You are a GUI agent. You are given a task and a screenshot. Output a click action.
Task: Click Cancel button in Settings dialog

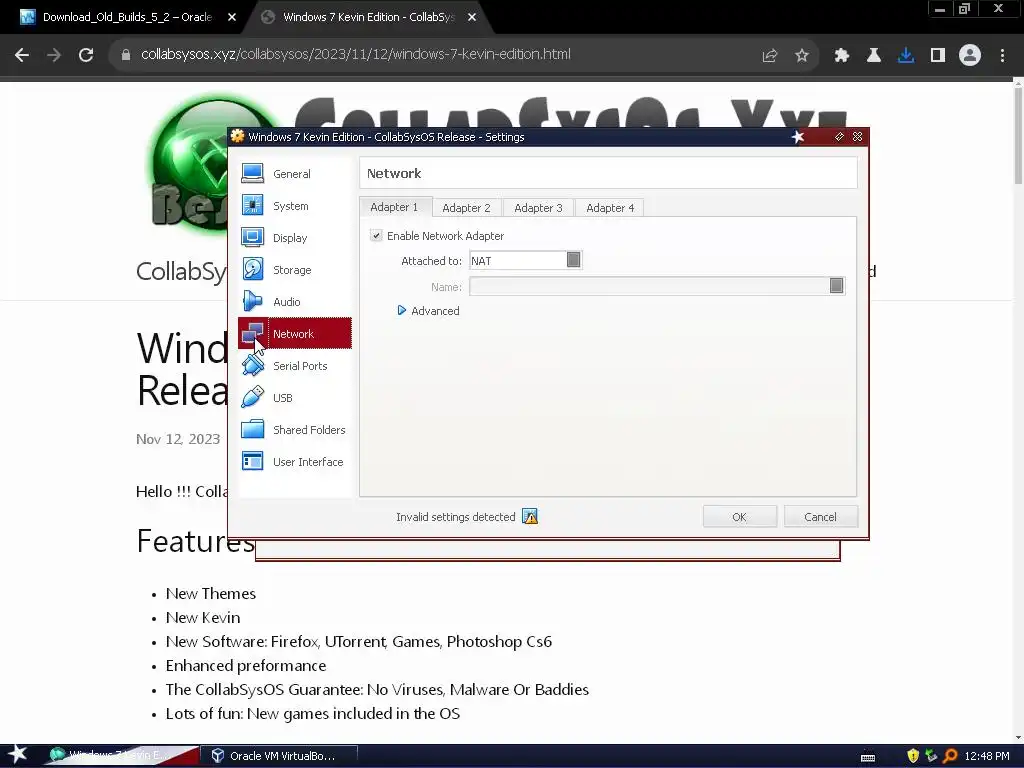coord(820,517)
